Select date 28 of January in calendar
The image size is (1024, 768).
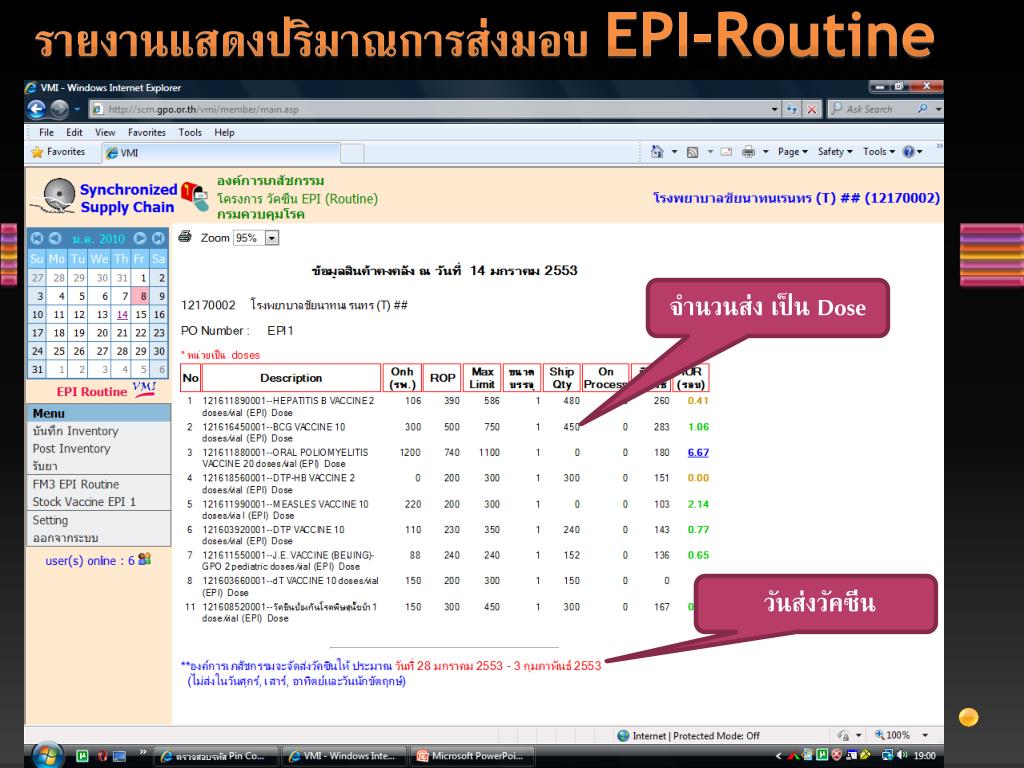[122, 351]
